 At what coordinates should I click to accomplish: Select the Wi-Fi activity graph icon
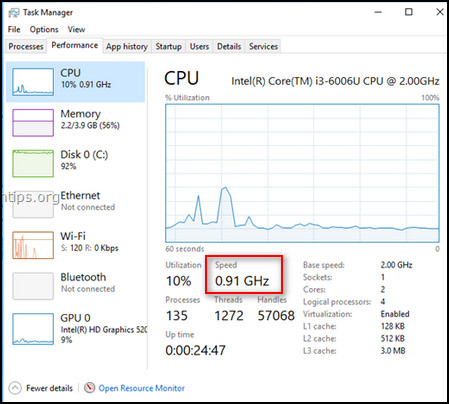(x=33, y=245)
